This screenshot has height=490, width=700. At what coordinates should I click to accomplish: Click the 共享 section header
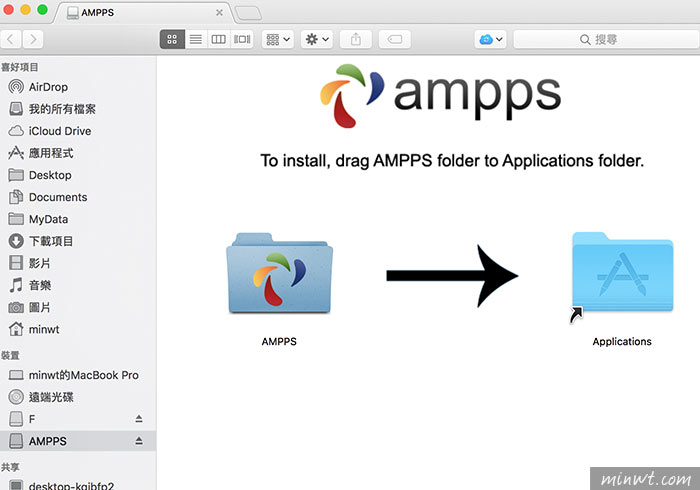pyautogui.click(x=10, y=467)
